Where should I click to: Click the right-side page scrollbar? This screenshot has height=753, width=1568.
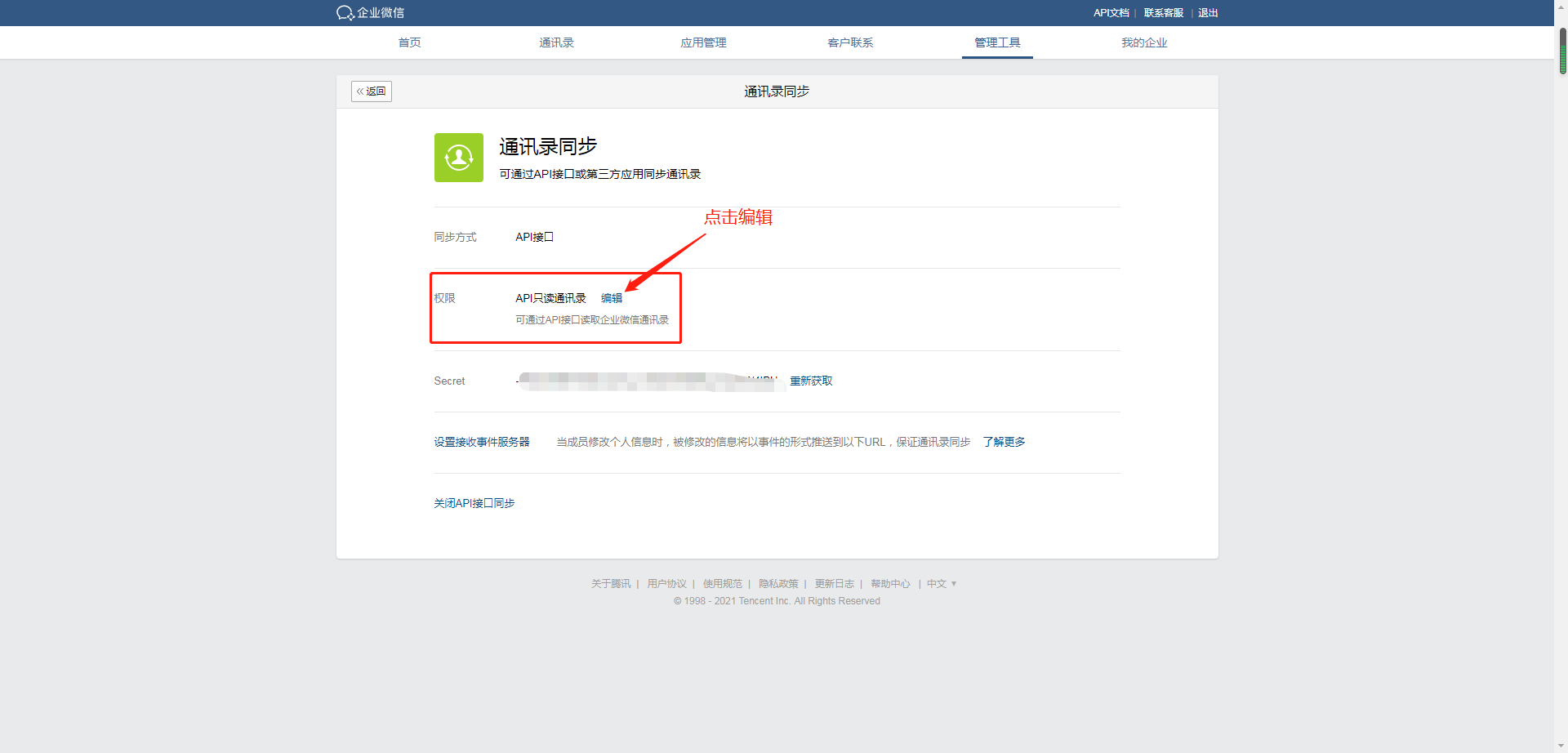(1561, 51)
